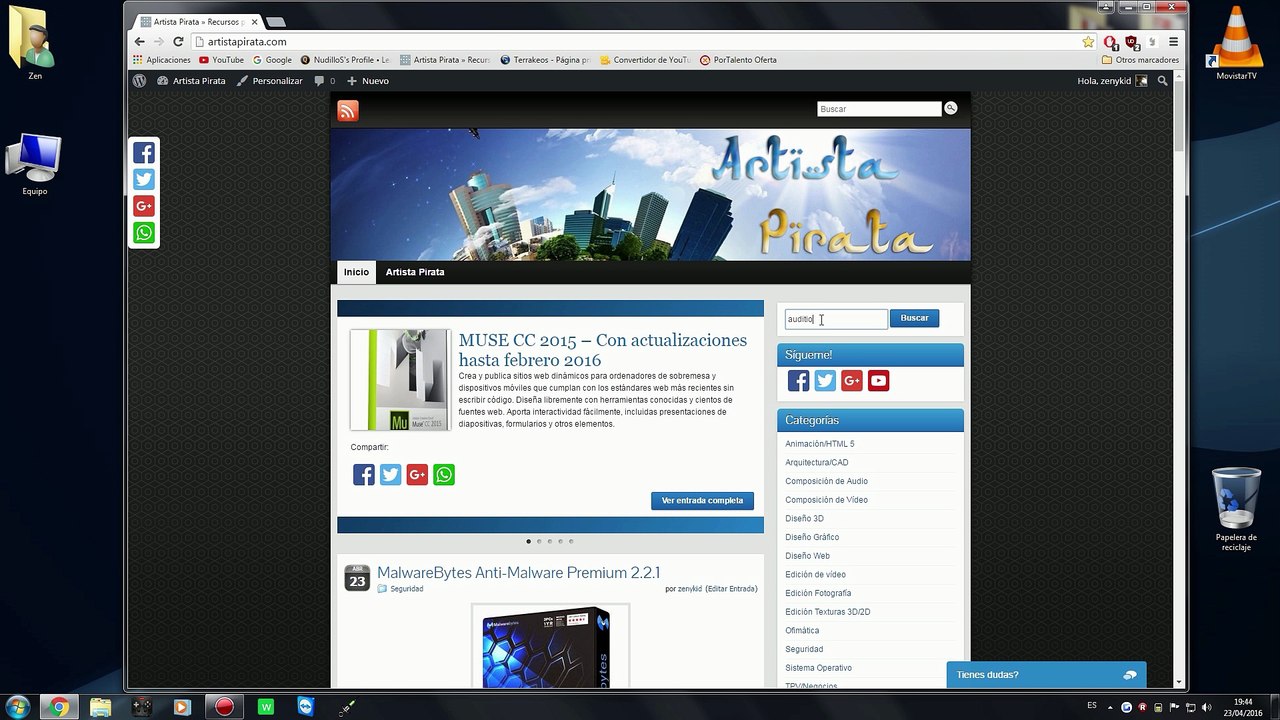Click the TeamViewer icon in the taskbar
The width and height of the screenshot is (1280, 720).
coord(306,707)
